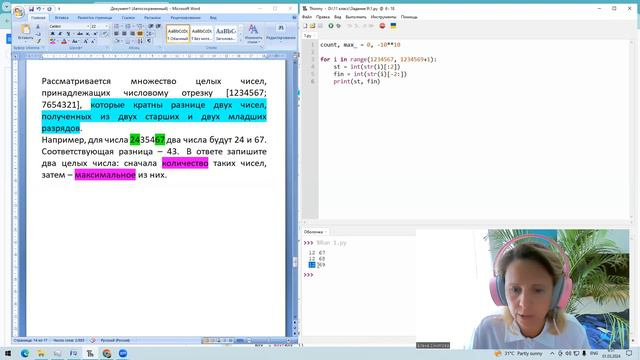Open the font name dropdown (Calibri)
Screen dimensions: 640x360
(x=87, y=26)
